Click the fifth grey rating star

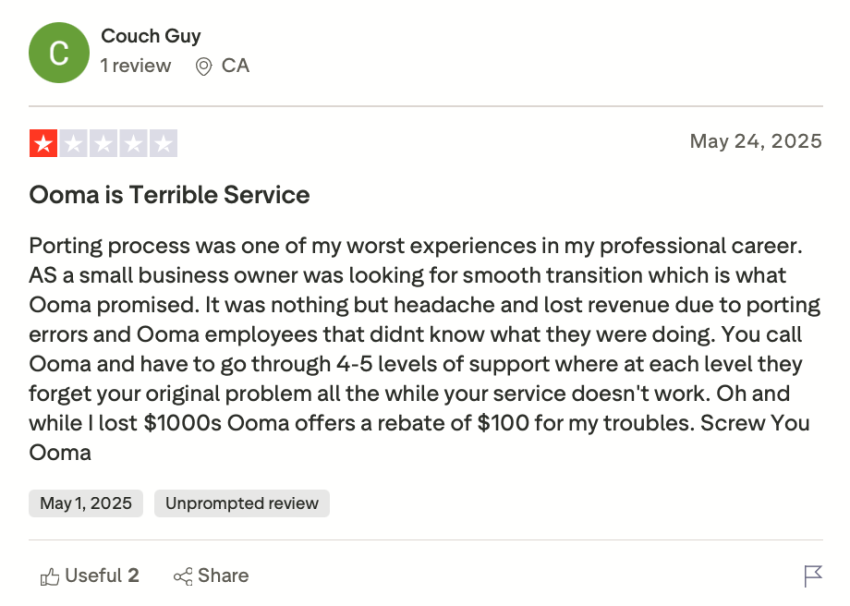[x=163, y=143]
